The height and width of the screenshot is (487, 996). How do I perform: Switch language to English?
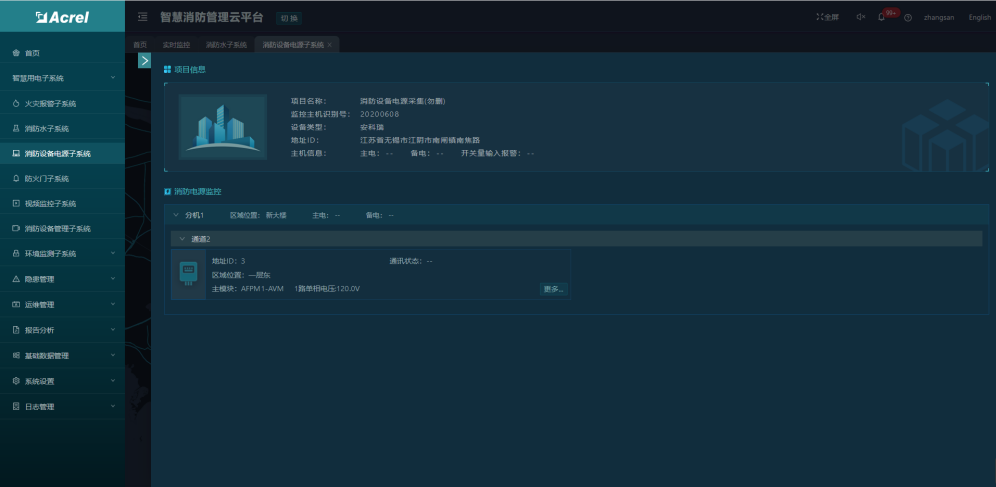pyautogui.click(x=979, y=17)
